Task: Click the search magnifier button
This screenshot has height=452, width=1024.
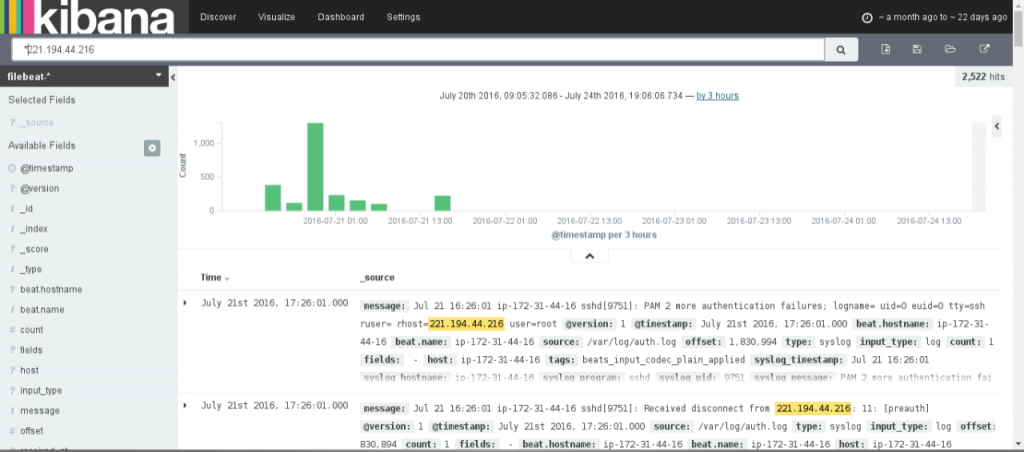Action: coord(841,49)
